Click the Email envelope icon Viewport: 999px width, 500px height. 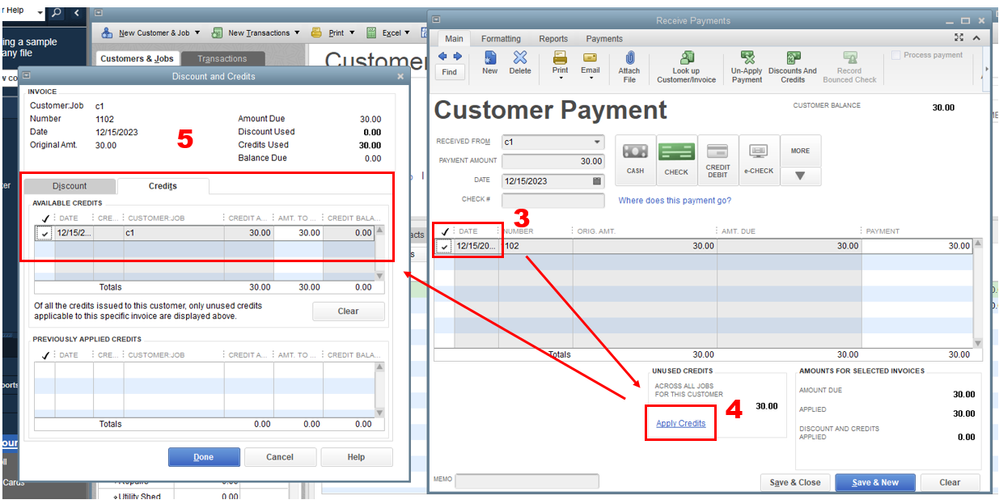coord(590,57)
